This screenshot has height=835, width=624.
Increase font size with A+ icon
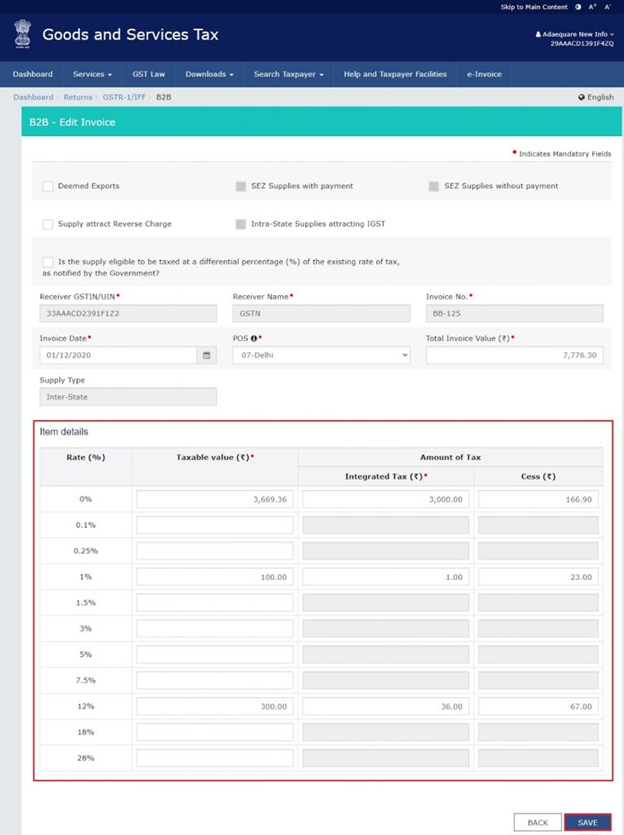(x=593, y=7)
